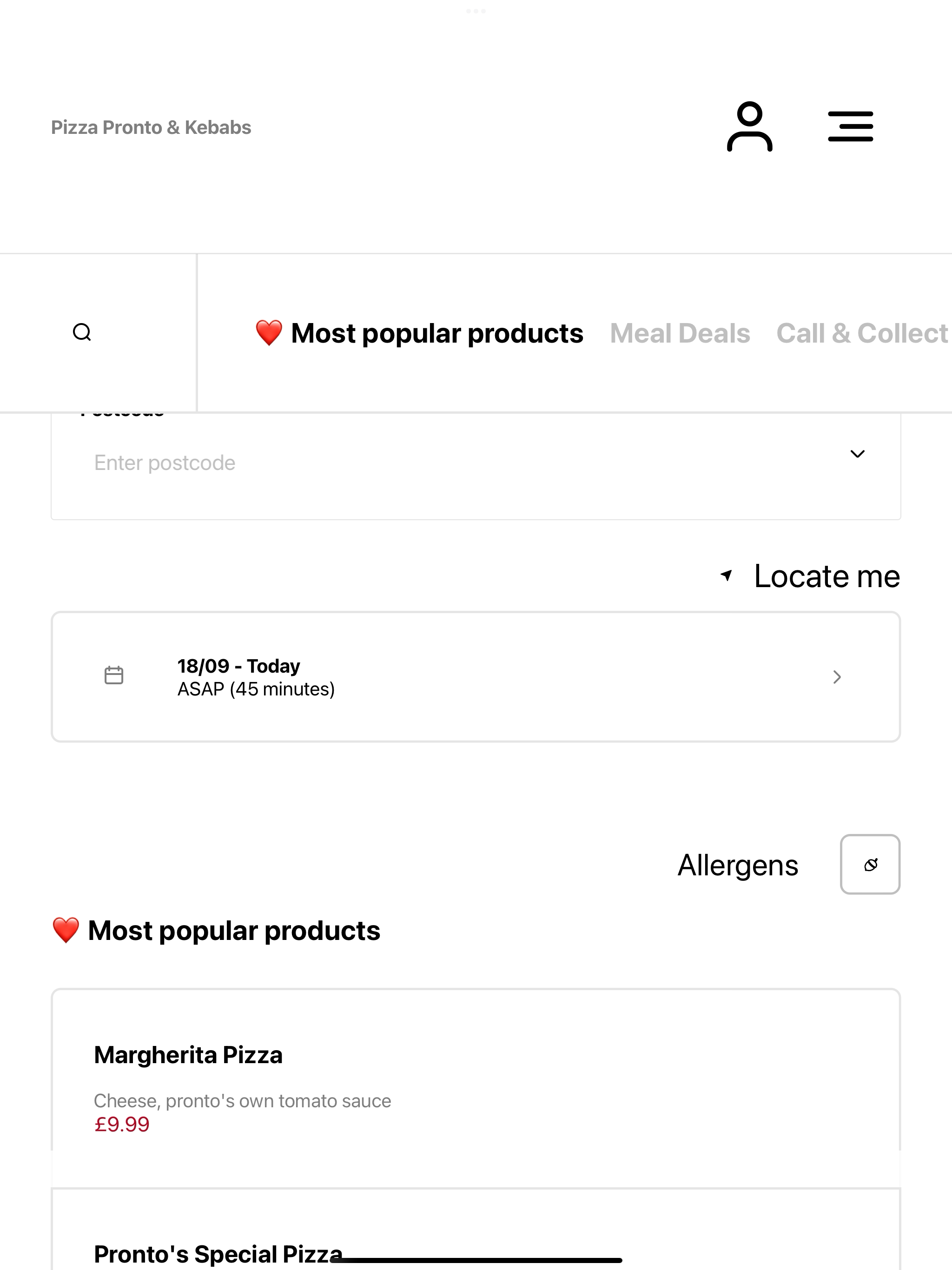
Task: Switch to Call & Collect tab
Action: (862, 334)
